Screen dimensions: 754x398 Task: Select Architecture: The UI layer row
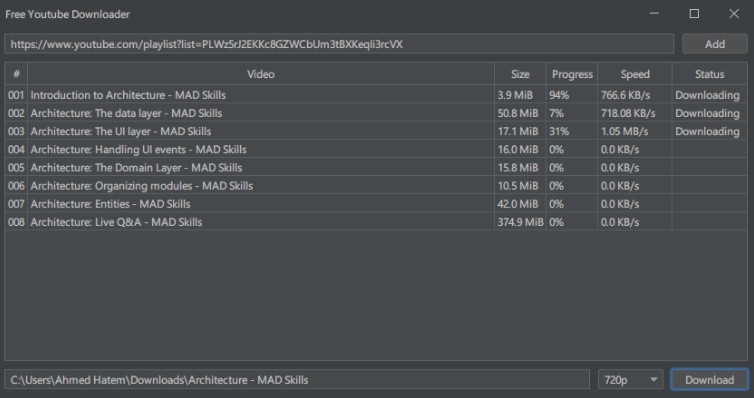(376, 131)
